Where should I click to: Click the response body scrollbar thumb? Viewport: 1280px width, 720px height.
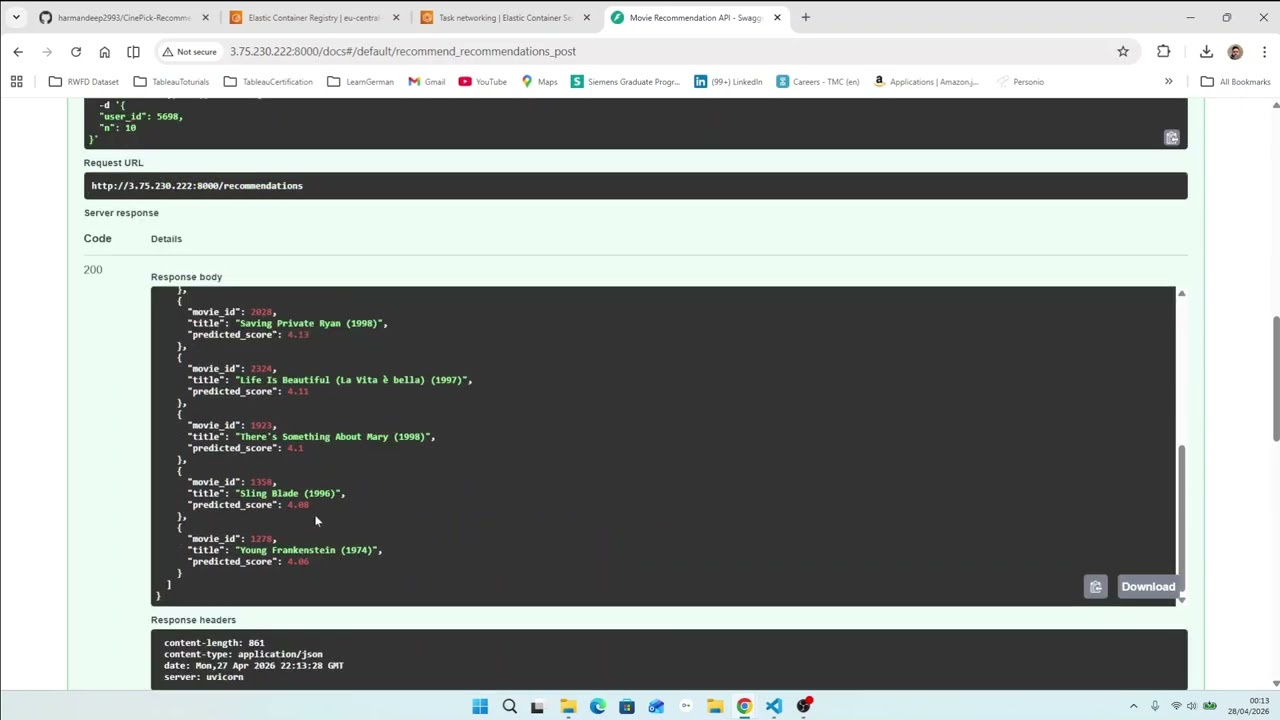click(1181, 517)
